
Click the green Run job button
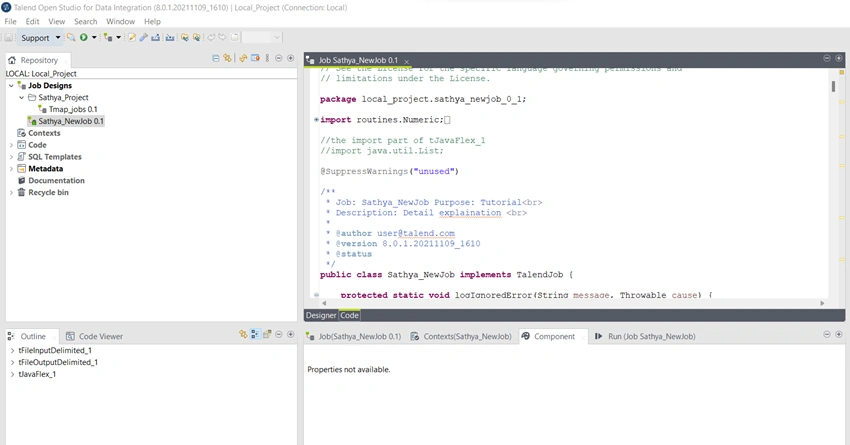pyautogui.click(x=83, y=37)
